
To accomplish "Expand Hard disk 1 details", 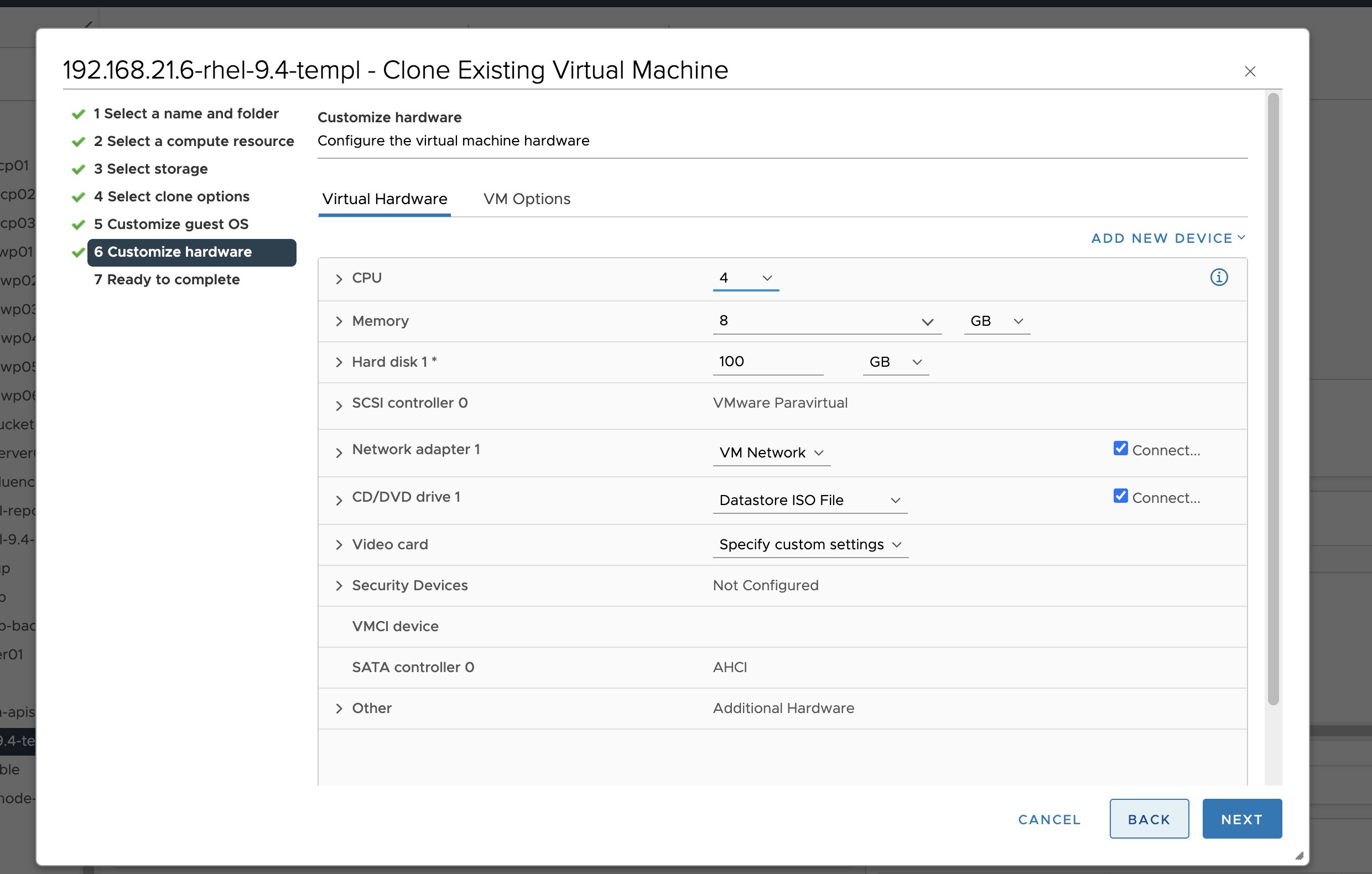I will pyautogui.click(x=339, y=362).
